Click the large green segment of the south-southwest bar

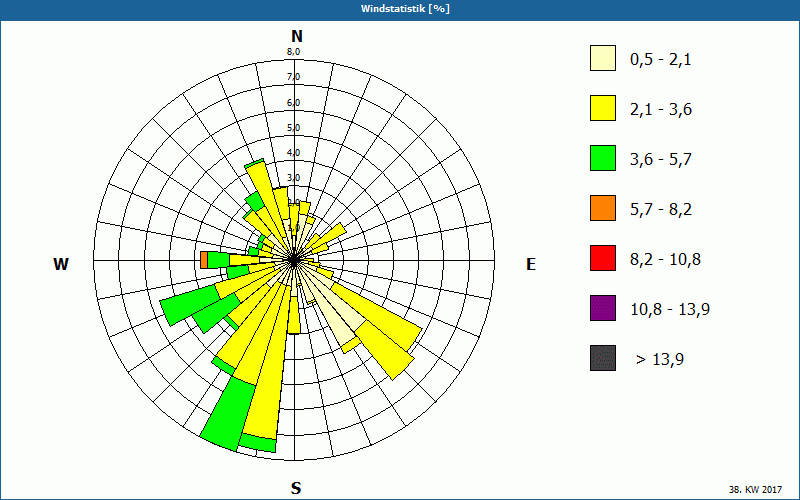coord(228,413)
